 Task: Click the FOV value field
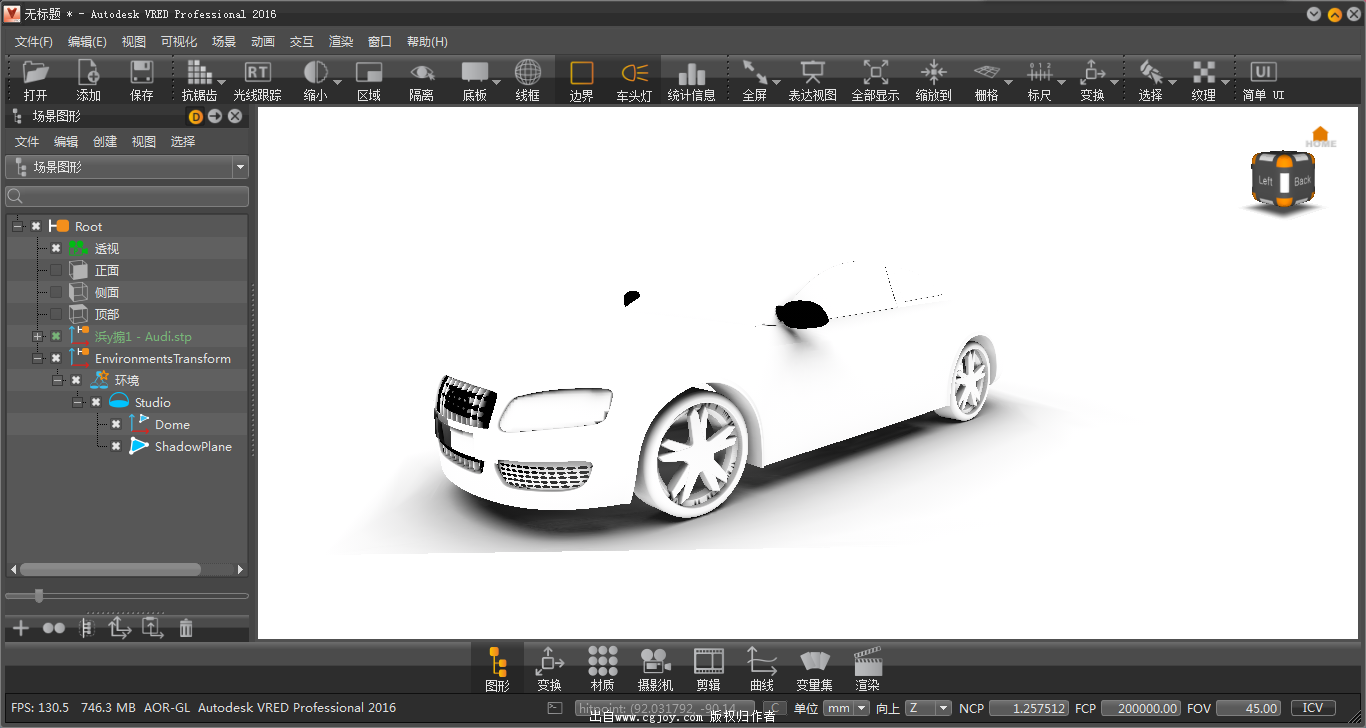pos(1248,708)
